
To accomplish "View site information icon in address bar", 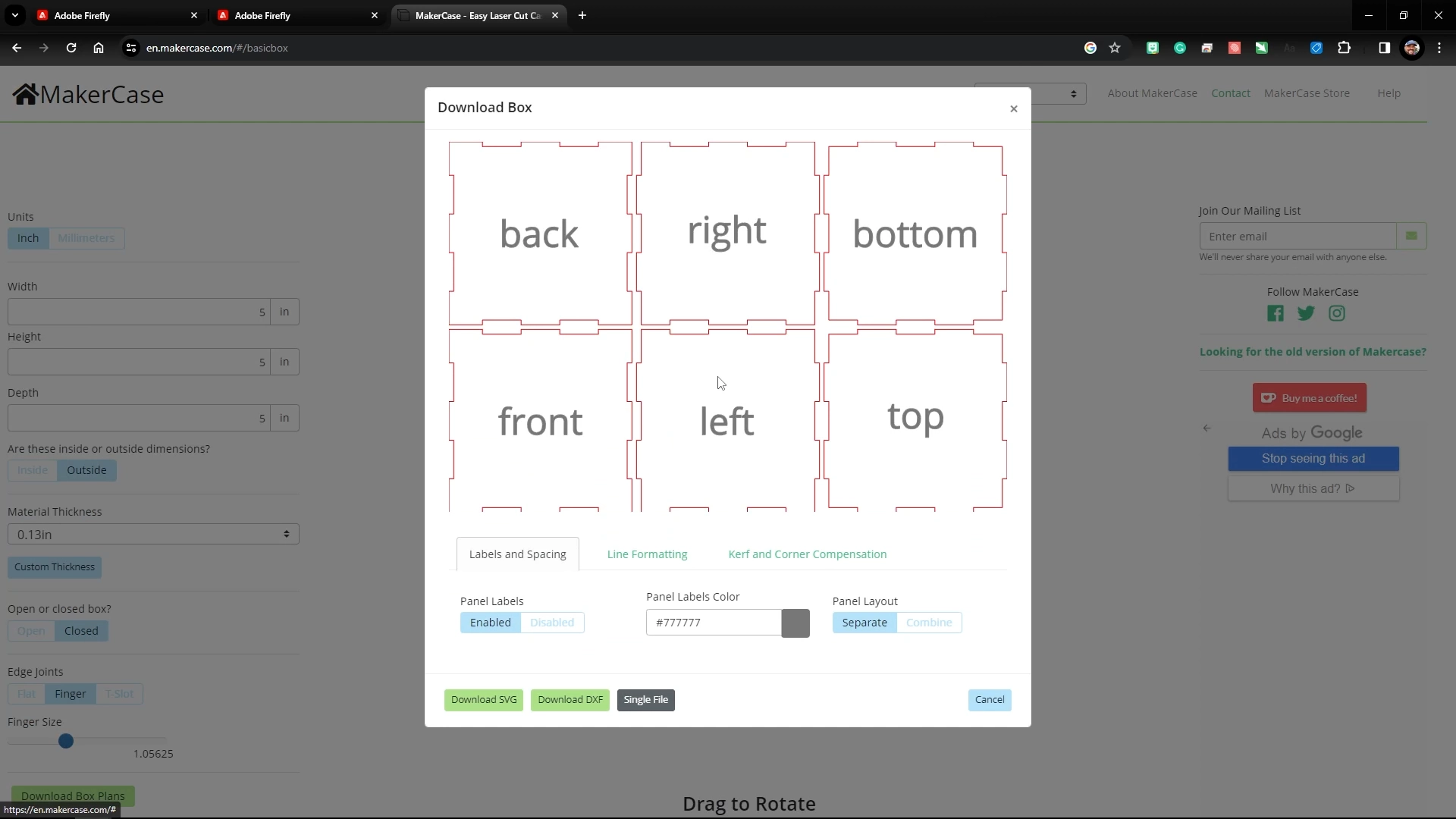I will pyautogui.click(x=131, y=48).
